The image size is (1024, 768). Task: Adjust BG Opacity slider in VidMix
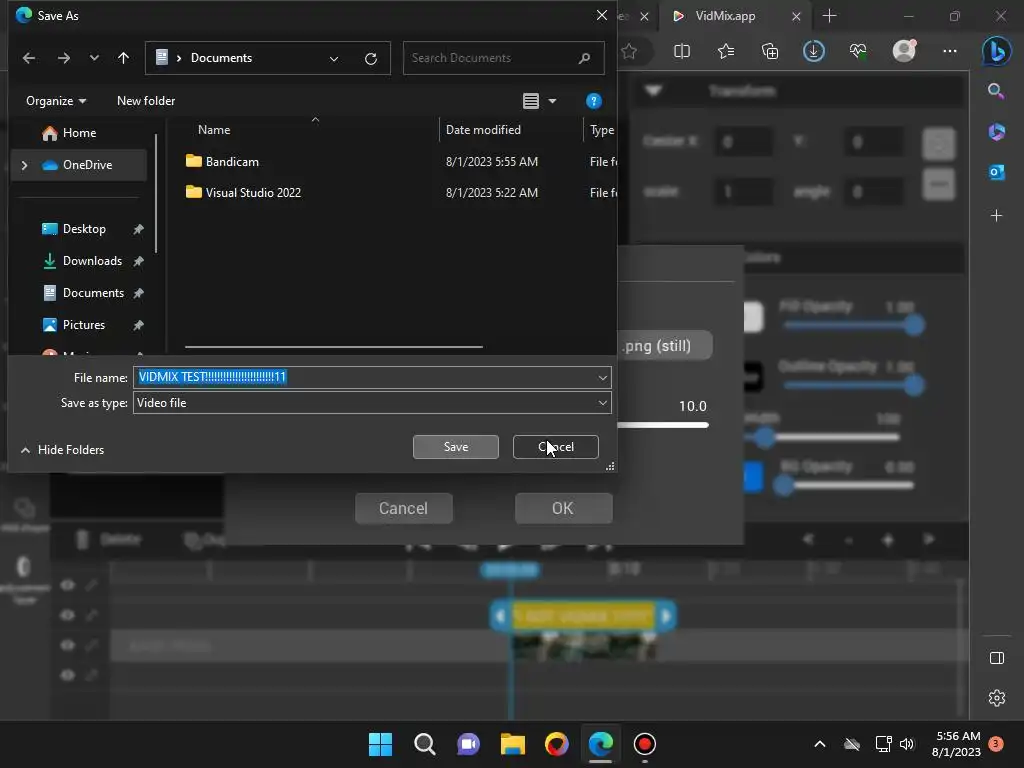[x=783, y=485]
